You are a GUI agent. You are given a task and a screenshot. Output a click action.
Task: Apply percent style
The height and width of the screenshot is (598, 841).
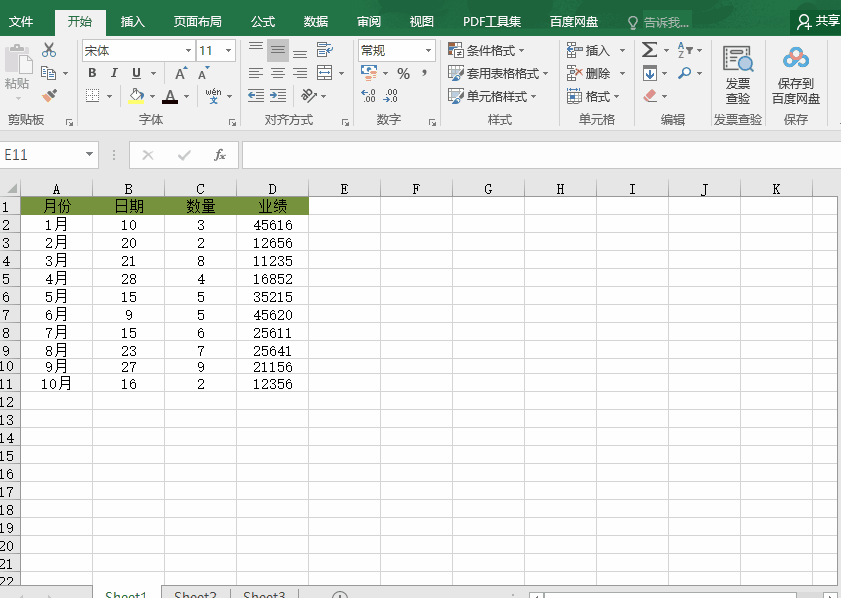403,73
